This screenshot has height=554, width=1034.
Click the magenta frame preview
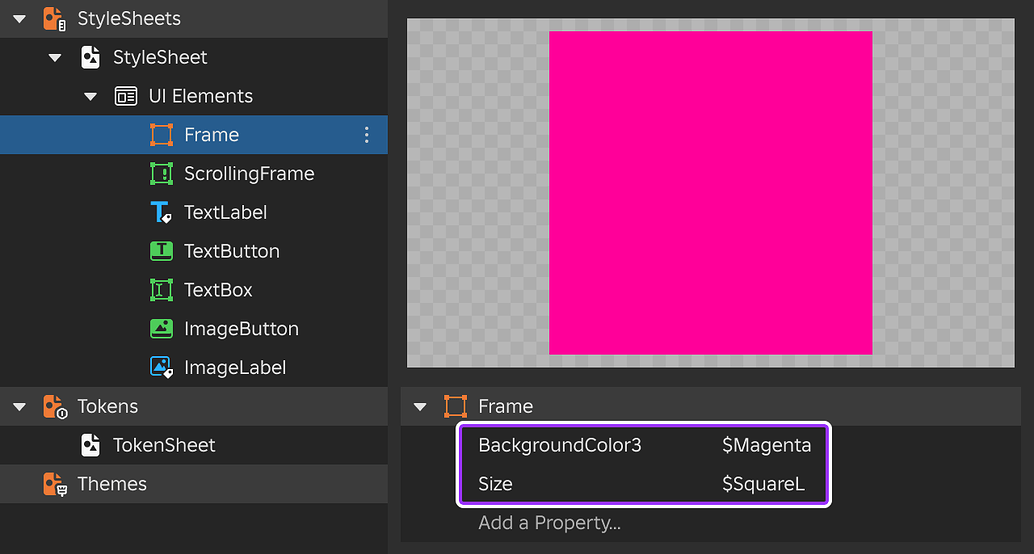coord(711,193)
